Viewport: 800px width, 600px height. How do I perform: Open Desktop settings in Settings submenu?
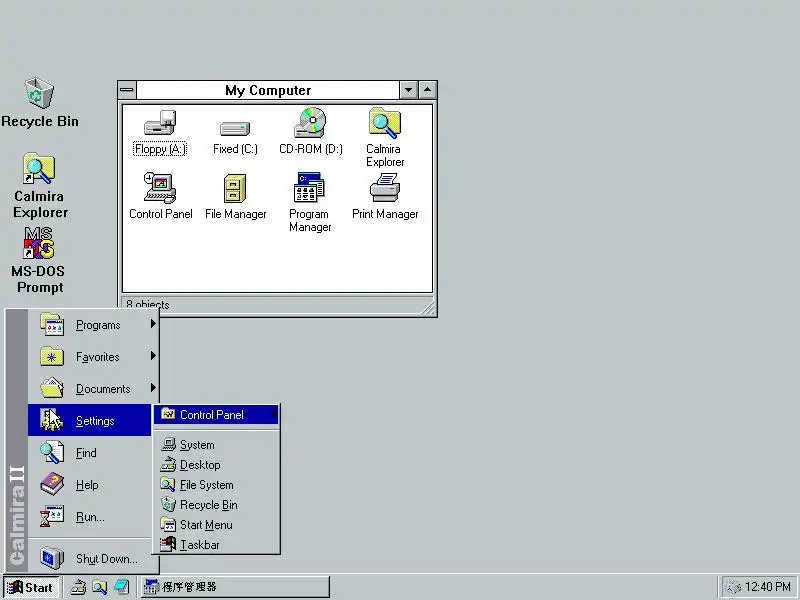[x=216, y=465]
